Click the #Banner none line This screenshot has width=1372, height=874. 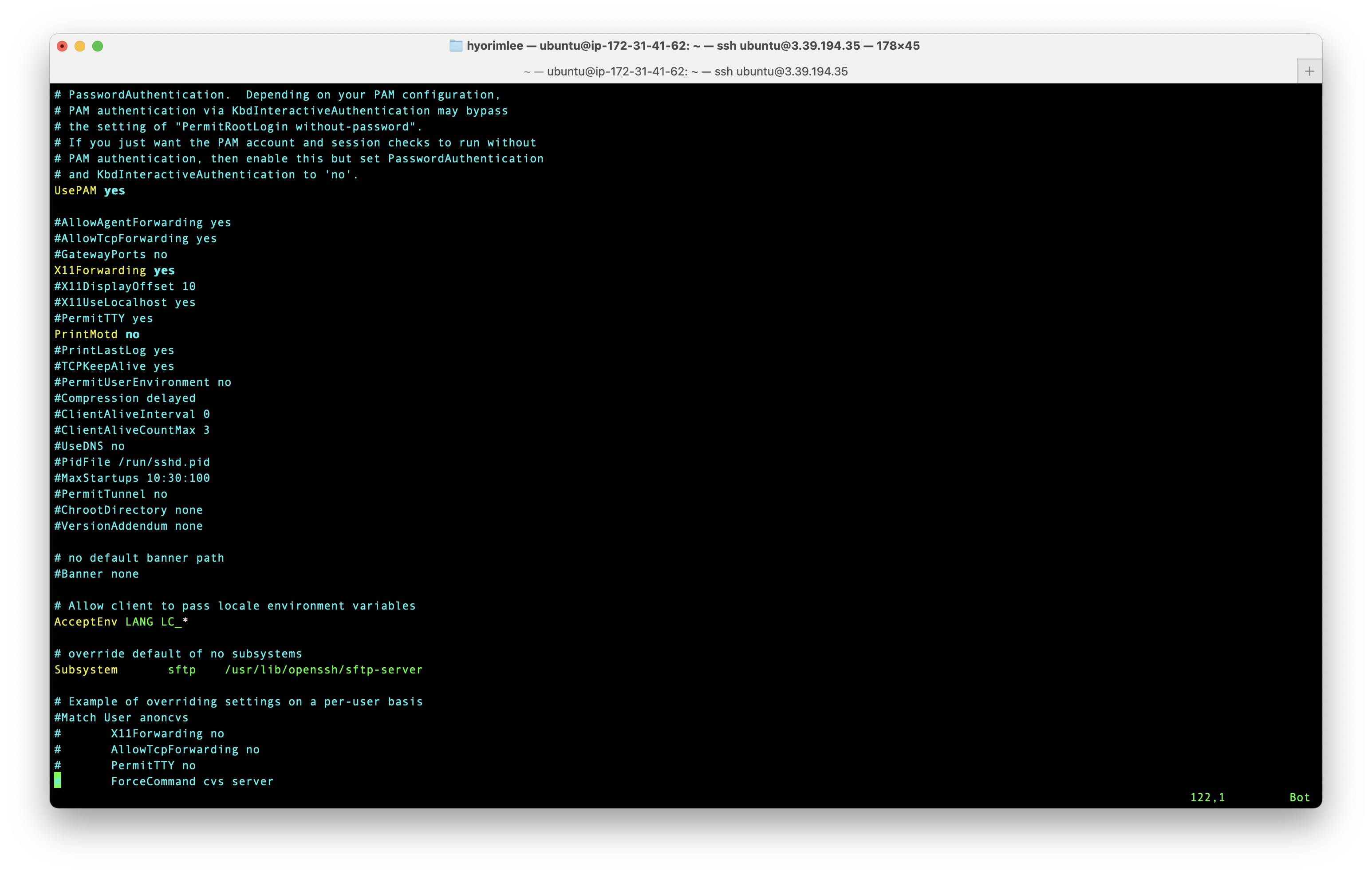[96, 574]
